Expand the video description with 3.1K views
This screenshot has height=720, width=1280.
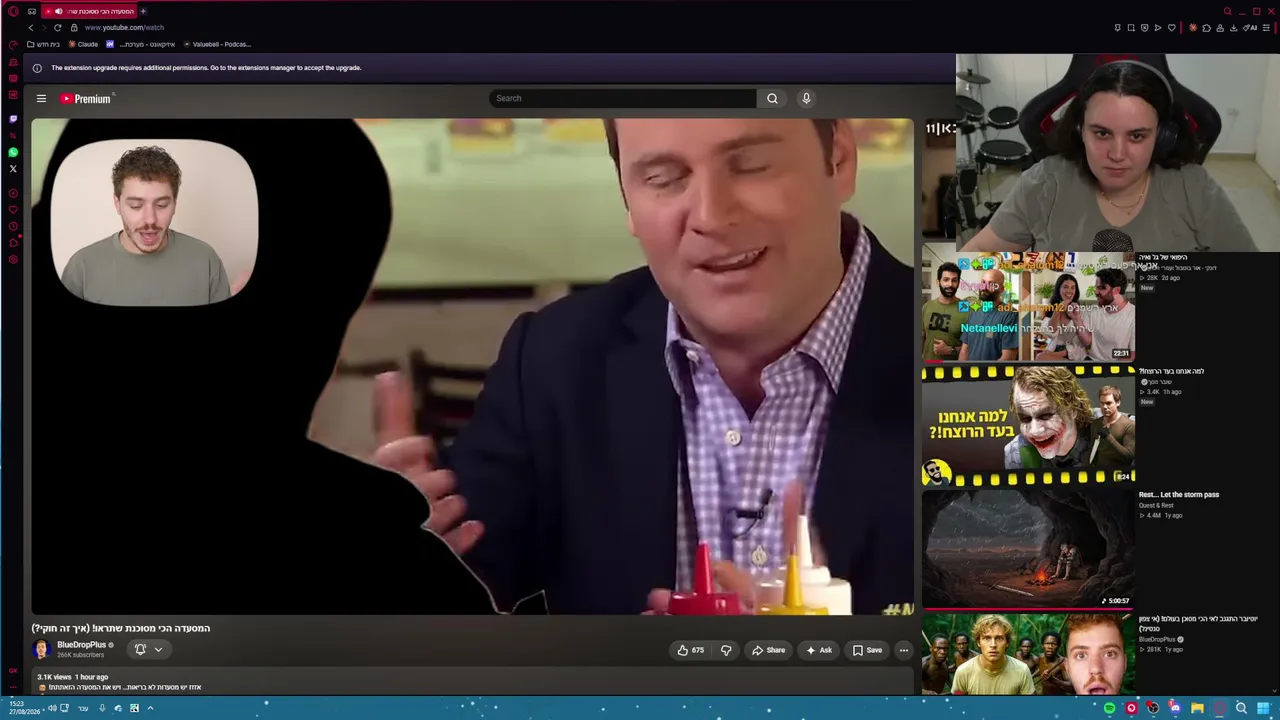tap(472, 682)
